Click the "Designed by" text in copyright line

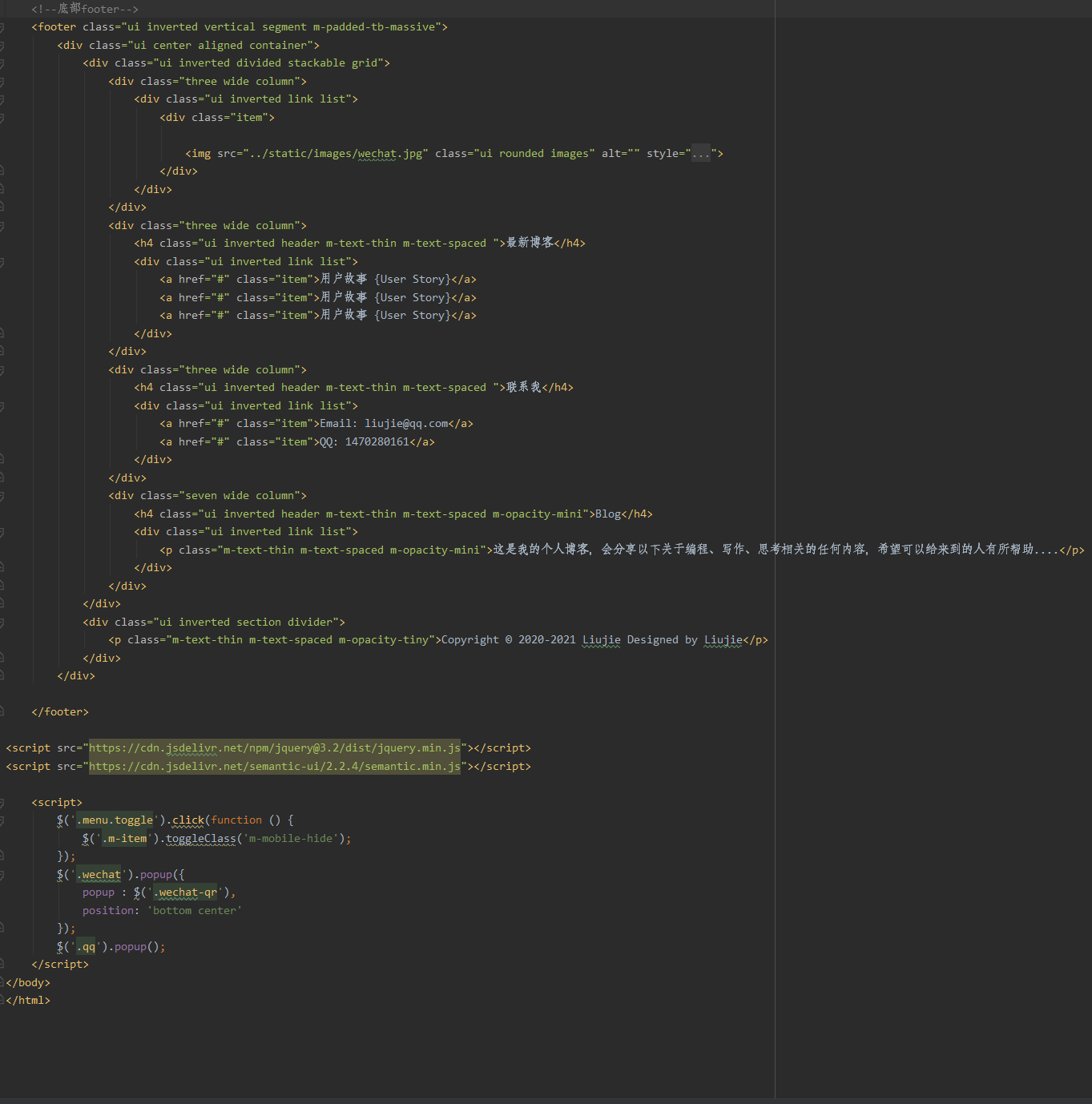(x=663, y=639)
